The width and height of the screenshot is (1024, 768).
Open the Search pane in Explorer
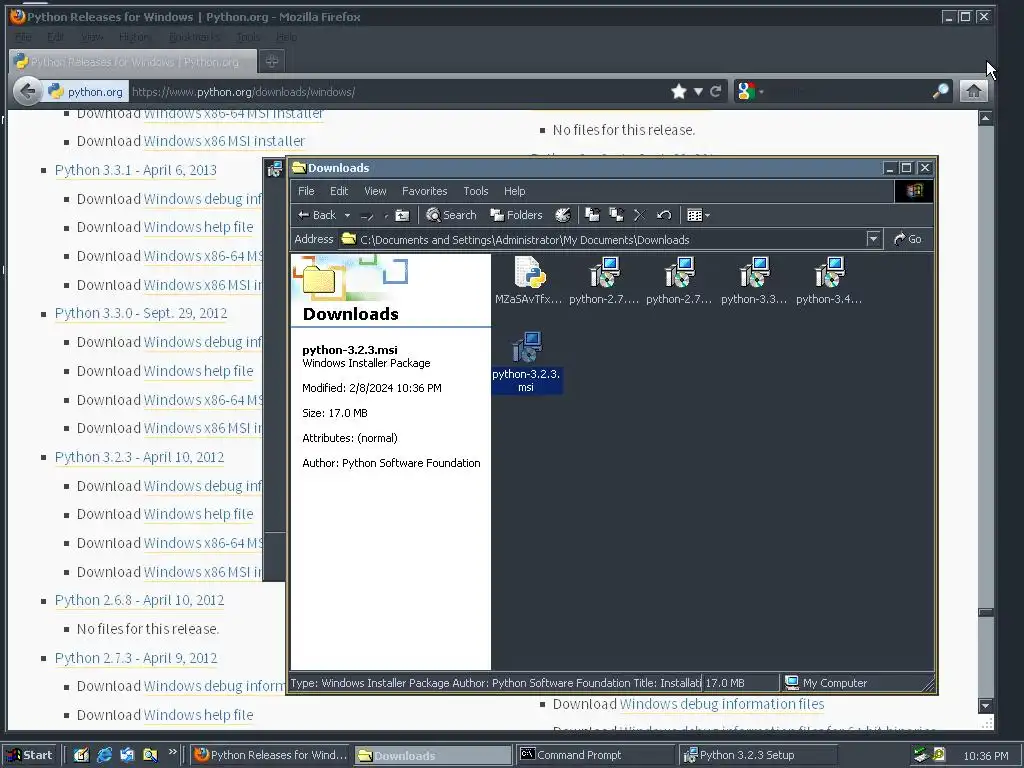click(x=451, y=215)
